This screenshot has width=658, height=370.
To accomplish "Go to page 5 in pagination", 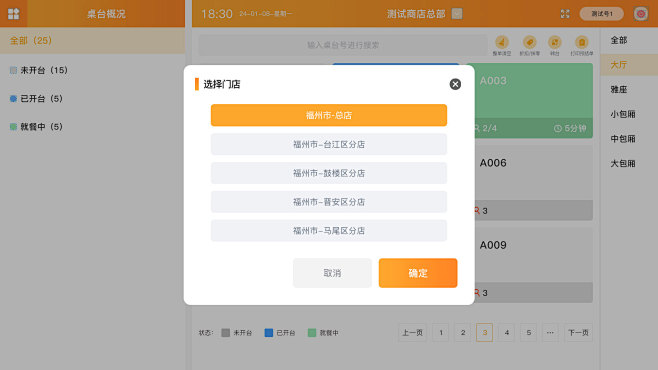I will [x=528, y=333].
